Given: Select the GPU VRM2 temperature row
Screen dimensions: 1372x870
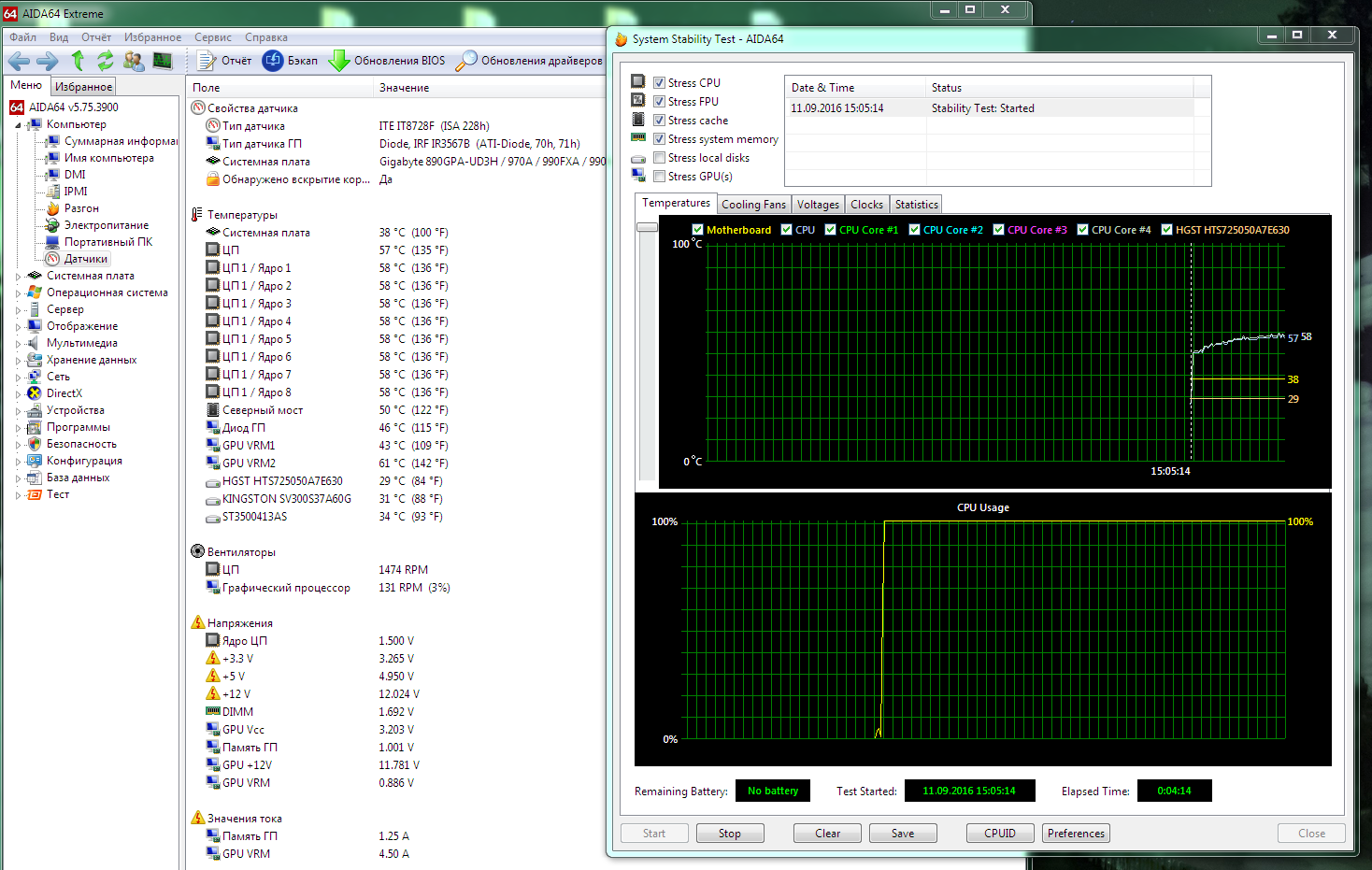Looking at the screenshot, I should click(x=395, y=464).
